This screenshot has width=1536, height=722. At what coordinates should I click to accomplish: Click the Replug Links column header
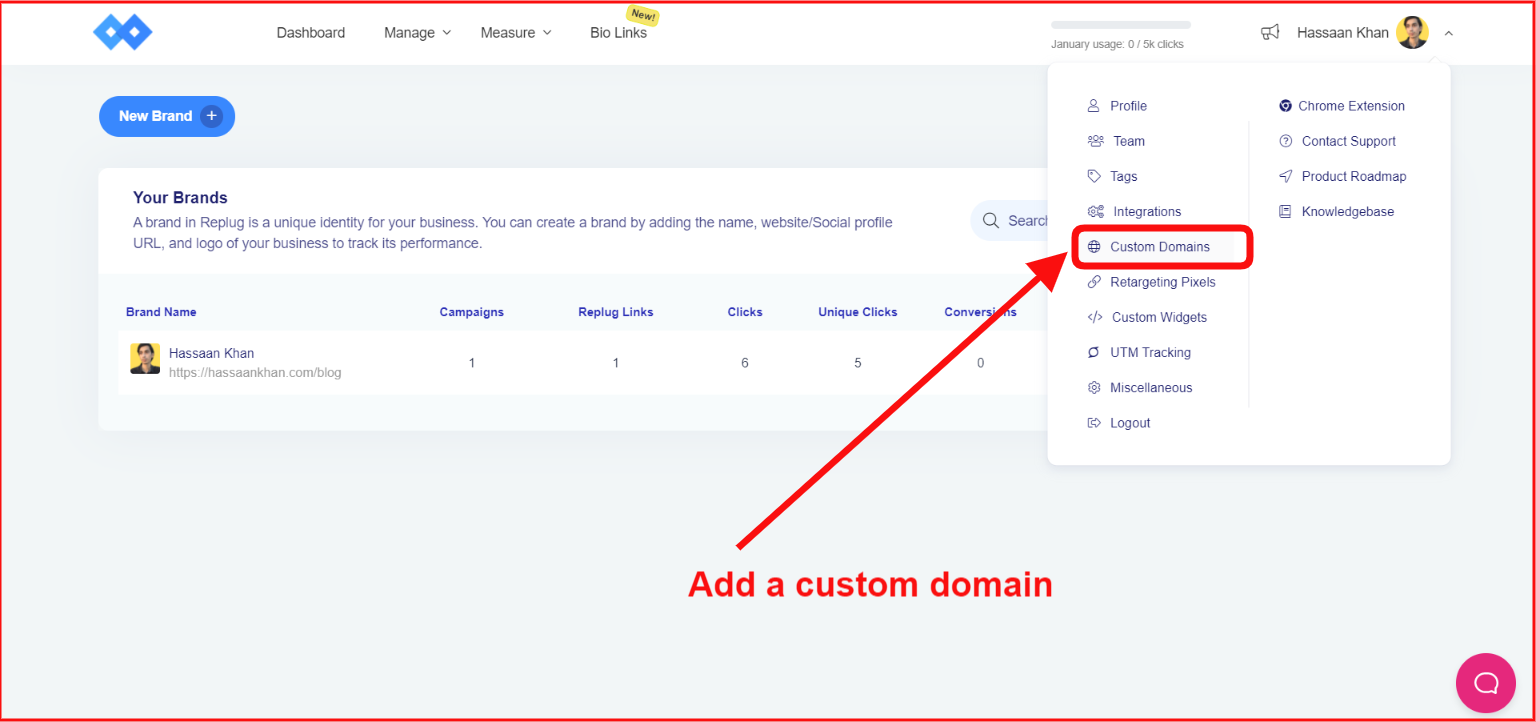616,312
